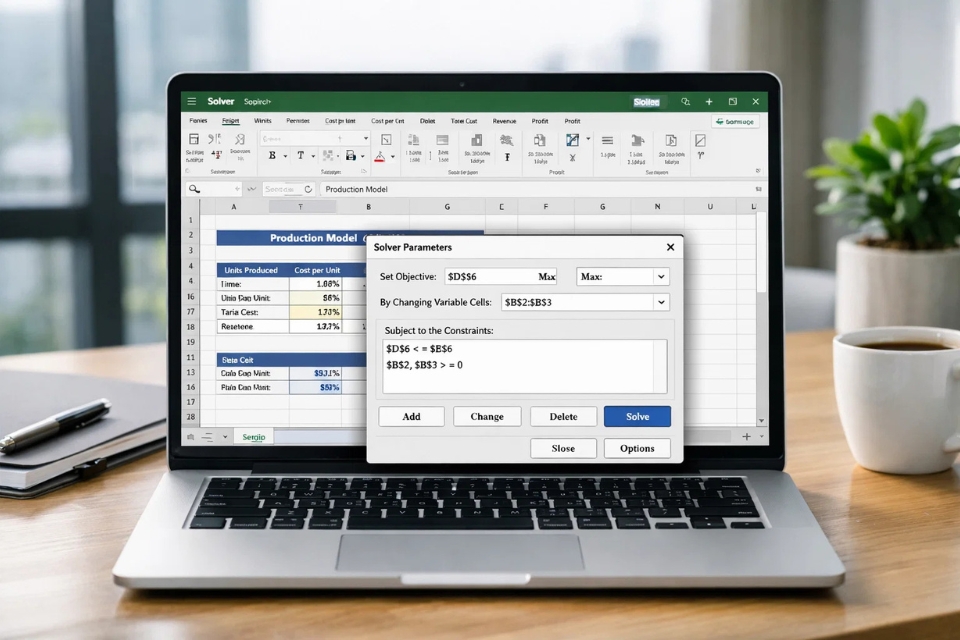
Task: Expand the By Changing Variable Cells dropdown
Action: click(662, 301)
